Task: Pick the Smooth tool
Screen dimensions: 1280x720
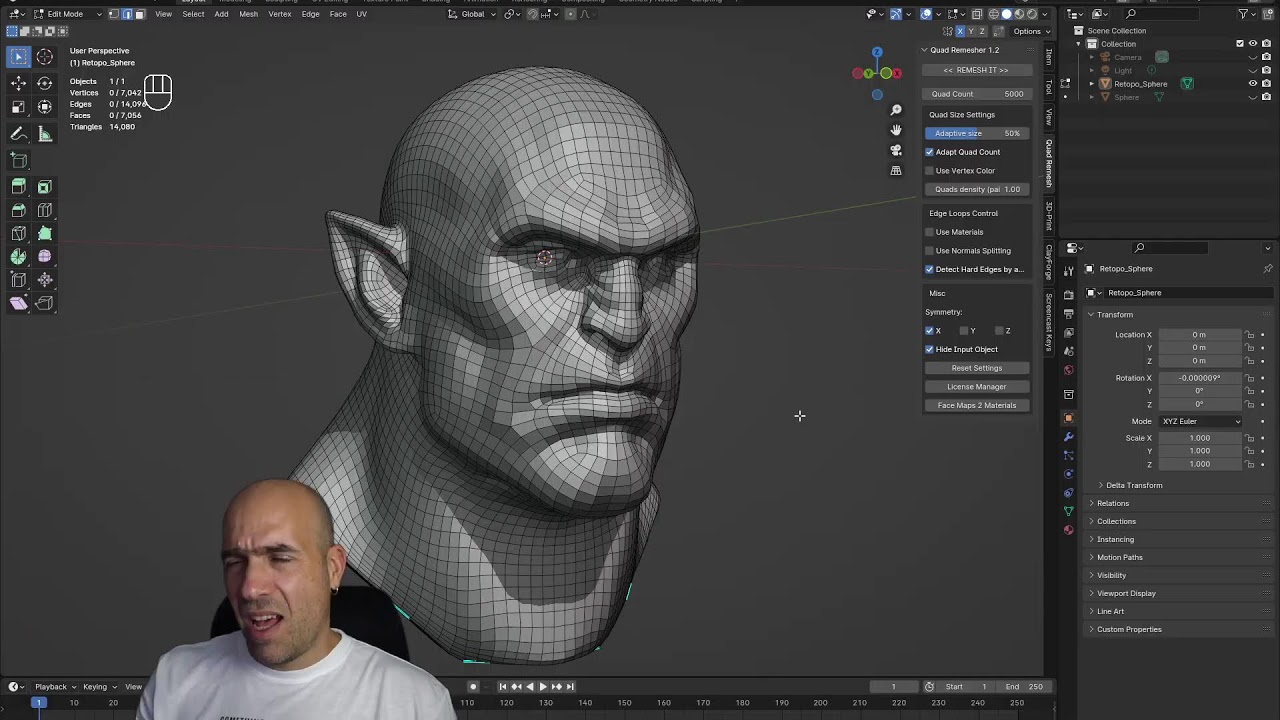Action: 44,257
